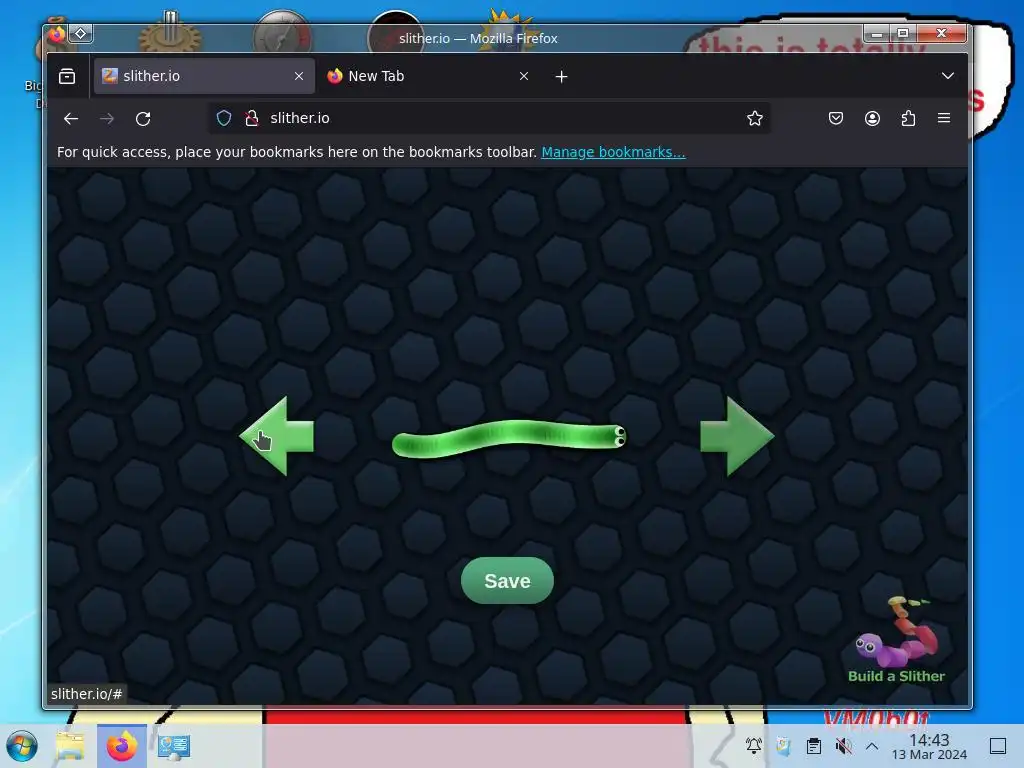Open file manager in taskbar

[x=70, y=746]
